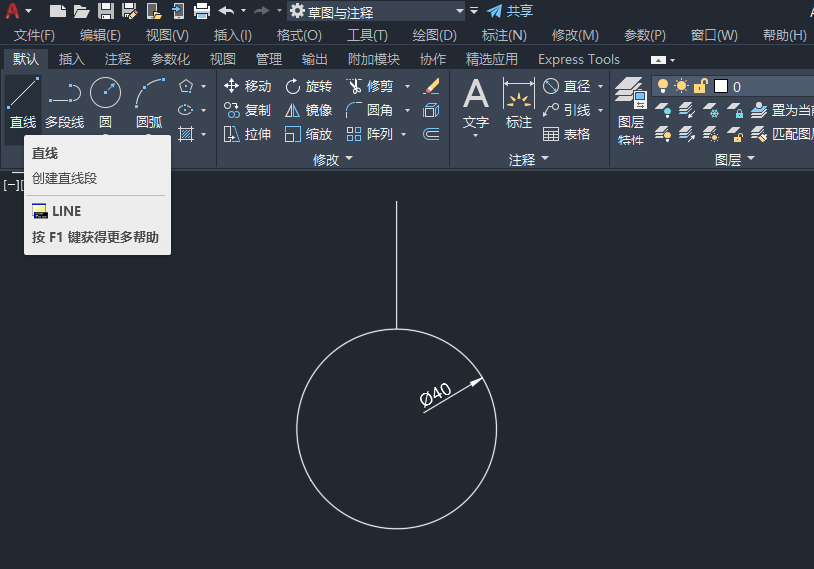Image resolution: width=814 pixels, height=569 pixels.
Task: Click the Trim (修剪) tool
Action: pos(370,86)
